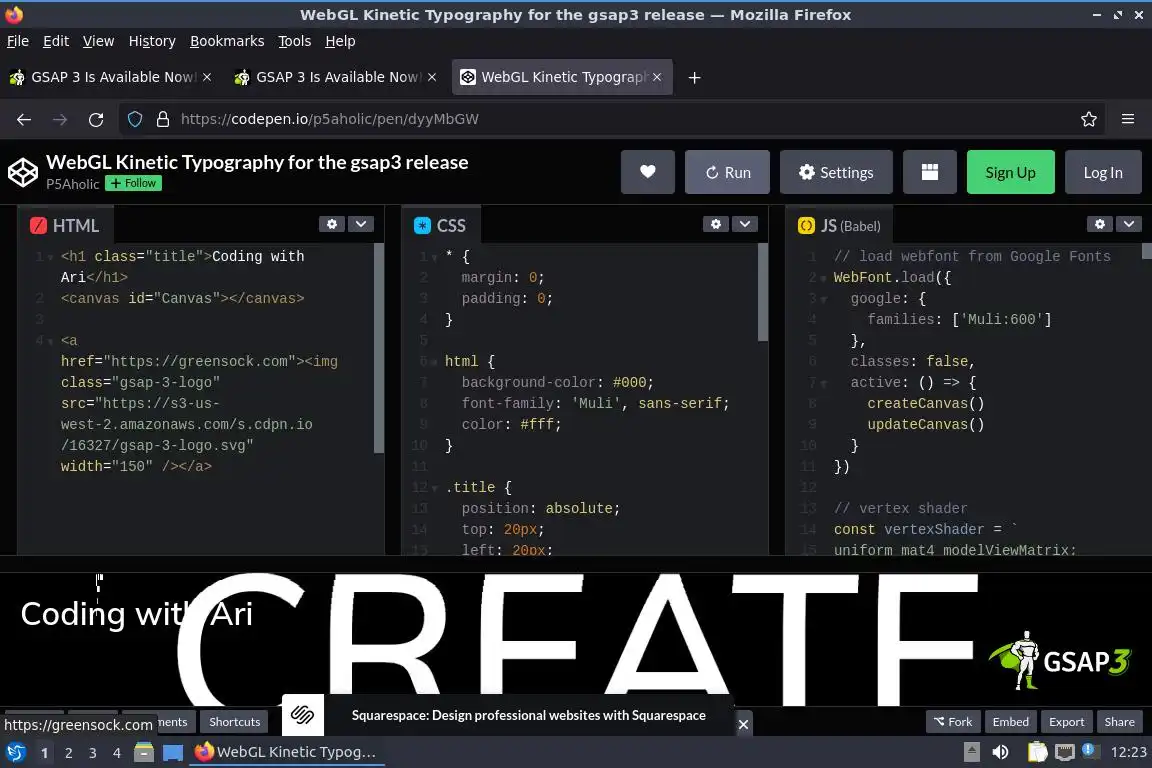Open the P5Aholic author profile link
1152x768 pixels.
[x=72, y=184]
